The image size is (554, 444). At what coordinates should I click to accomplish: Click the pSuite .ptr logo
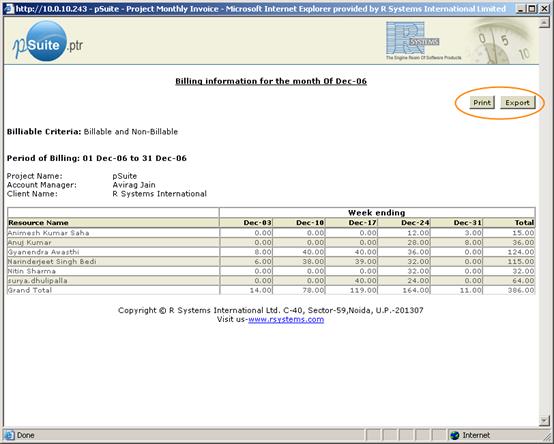pos(48,41)
